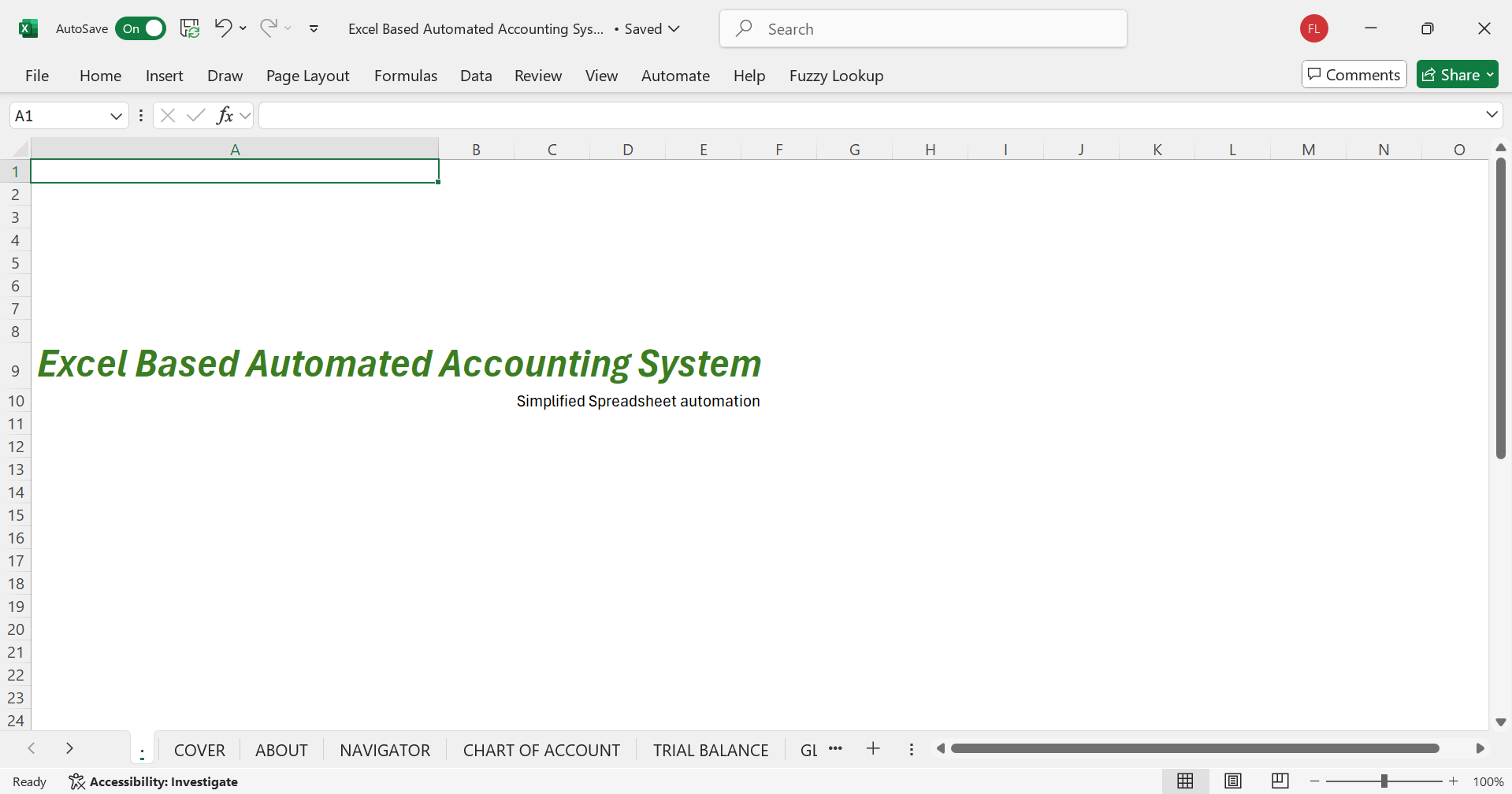Click inside the Search box
The width and height of the screenshot is (1512, 794).
click(x=923, y=28)
